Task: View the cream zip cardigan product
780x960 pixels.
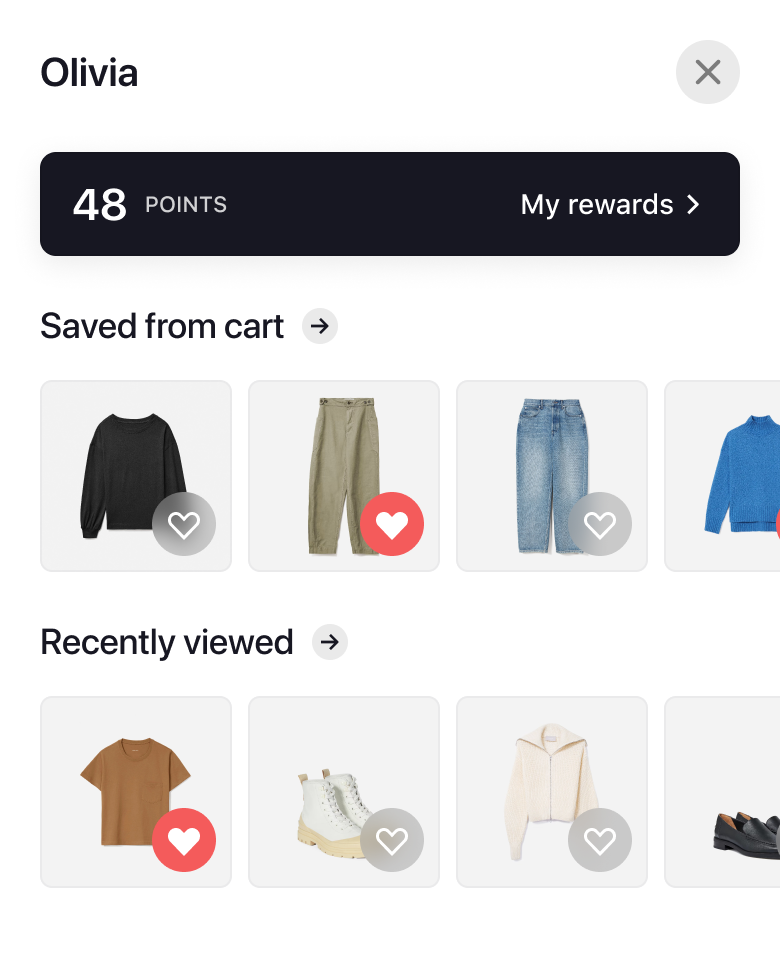Action: point(552,792)
